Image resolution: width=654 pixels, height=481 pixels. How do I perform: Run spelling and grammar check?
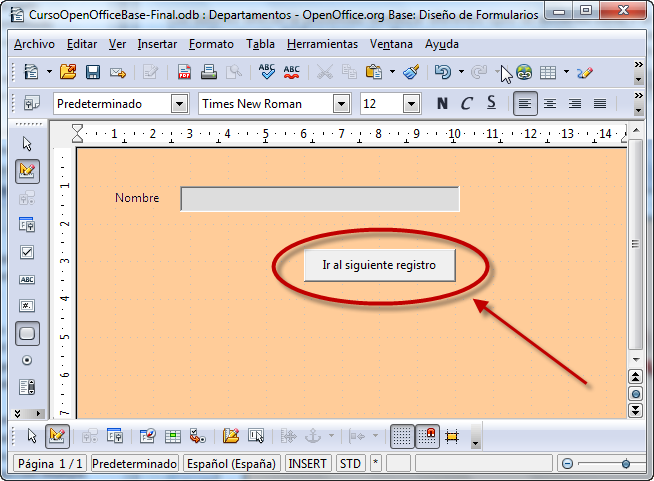[x=267, y=72]
